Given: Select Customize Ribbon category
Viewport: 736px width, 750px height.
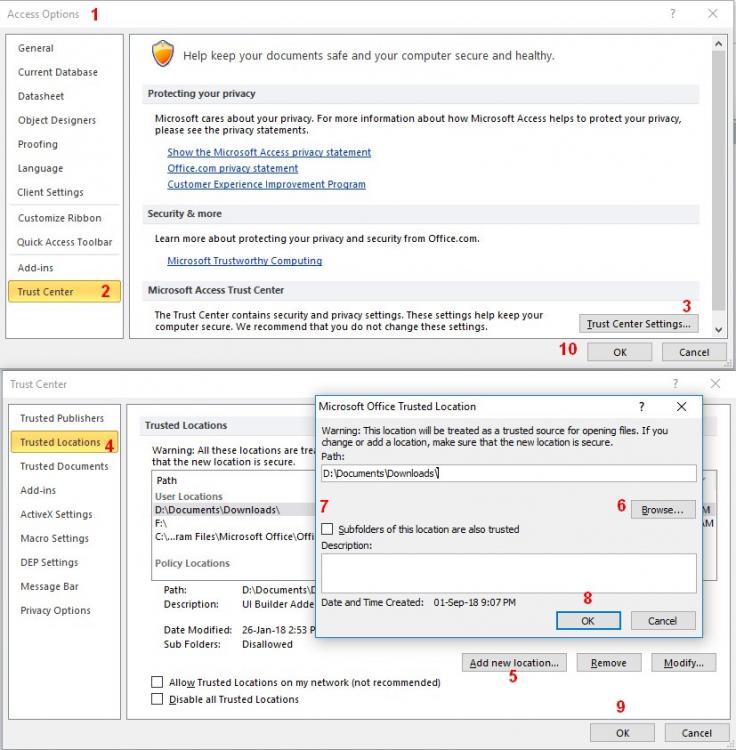Looking at the screenshot, I should pyautogui.click(x=60, y=218).
